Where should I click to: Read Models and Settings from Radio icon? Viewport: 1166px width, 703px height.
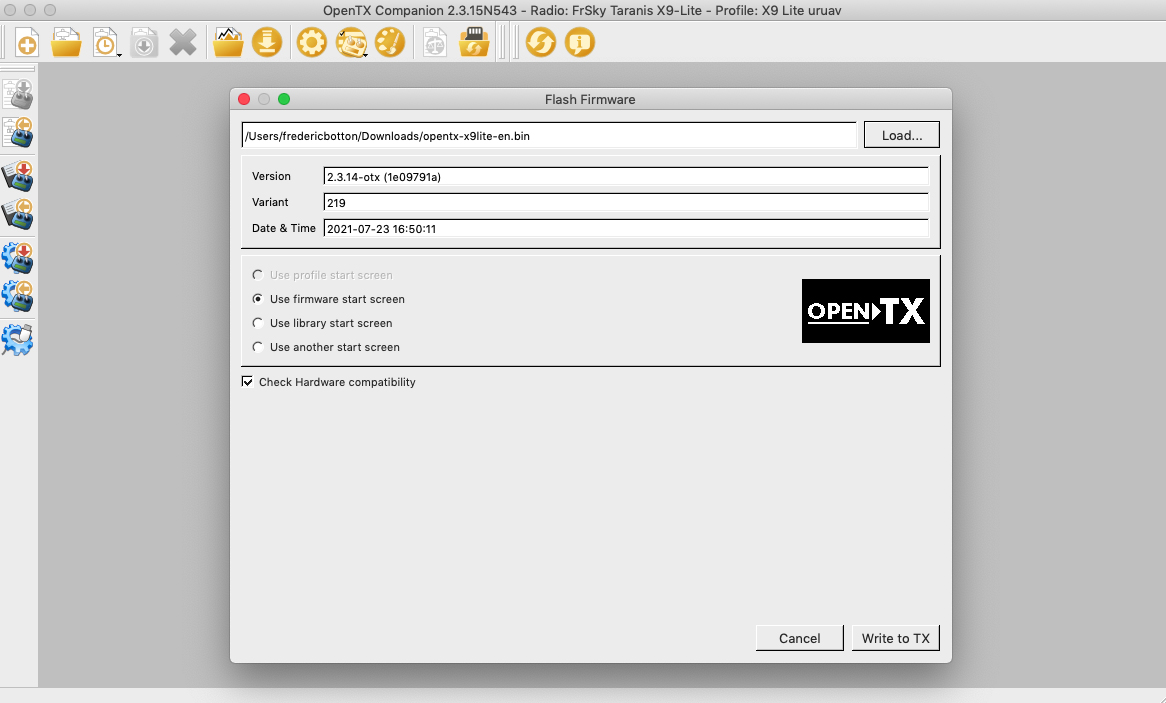(18, 132)
